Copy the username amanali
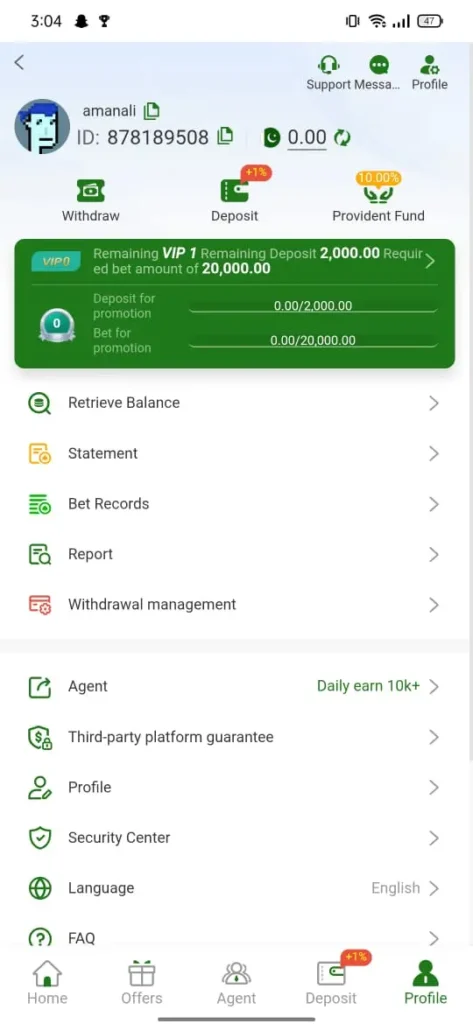The height and width of the screenshot is (1024, 473). point(152,111)
